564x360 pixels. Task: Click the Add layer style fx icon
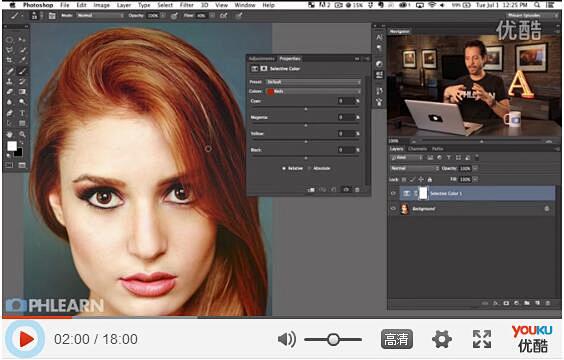[x=496, y=303]
